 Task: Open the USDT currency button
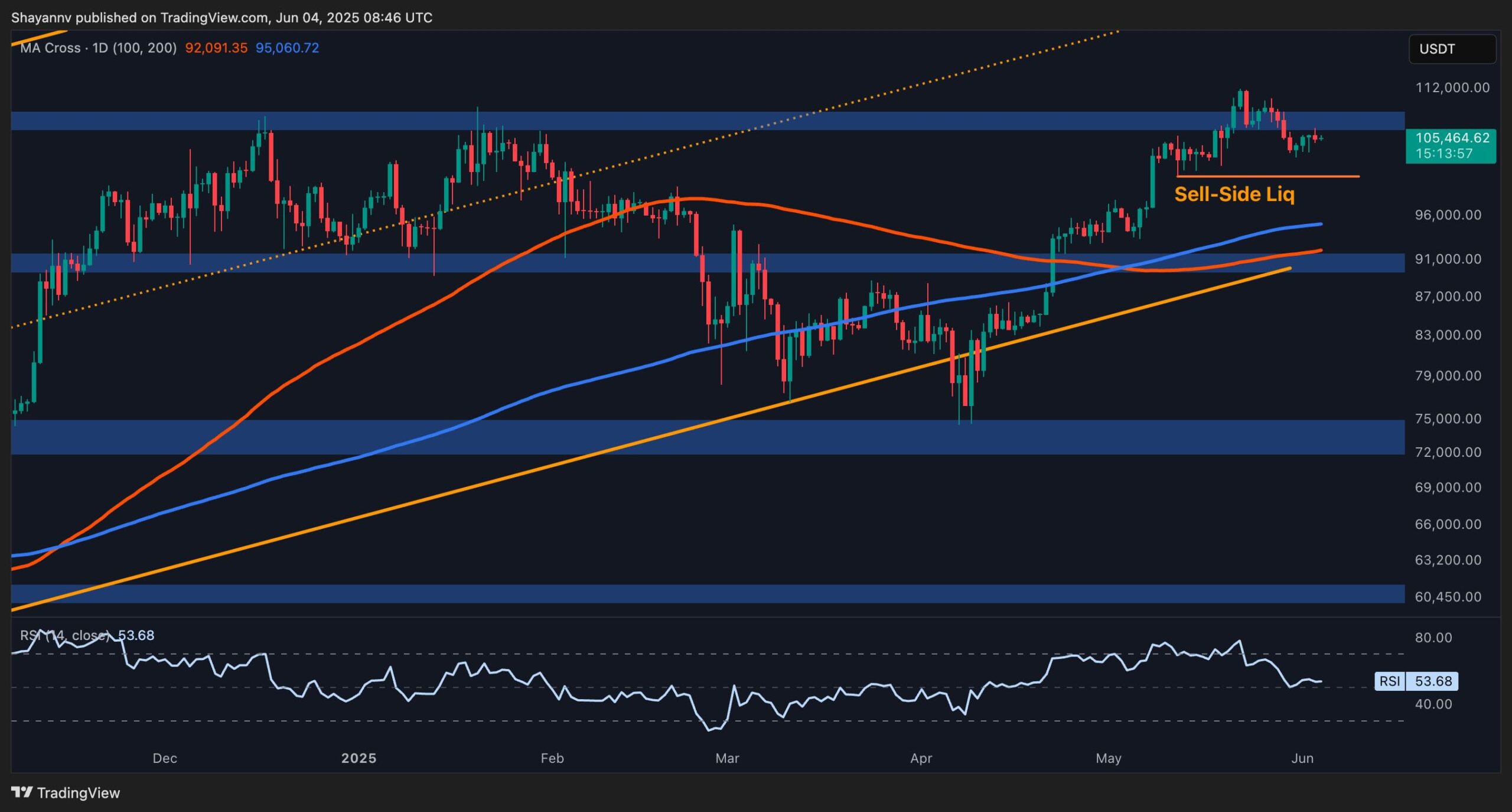(x=1452, y=49)
